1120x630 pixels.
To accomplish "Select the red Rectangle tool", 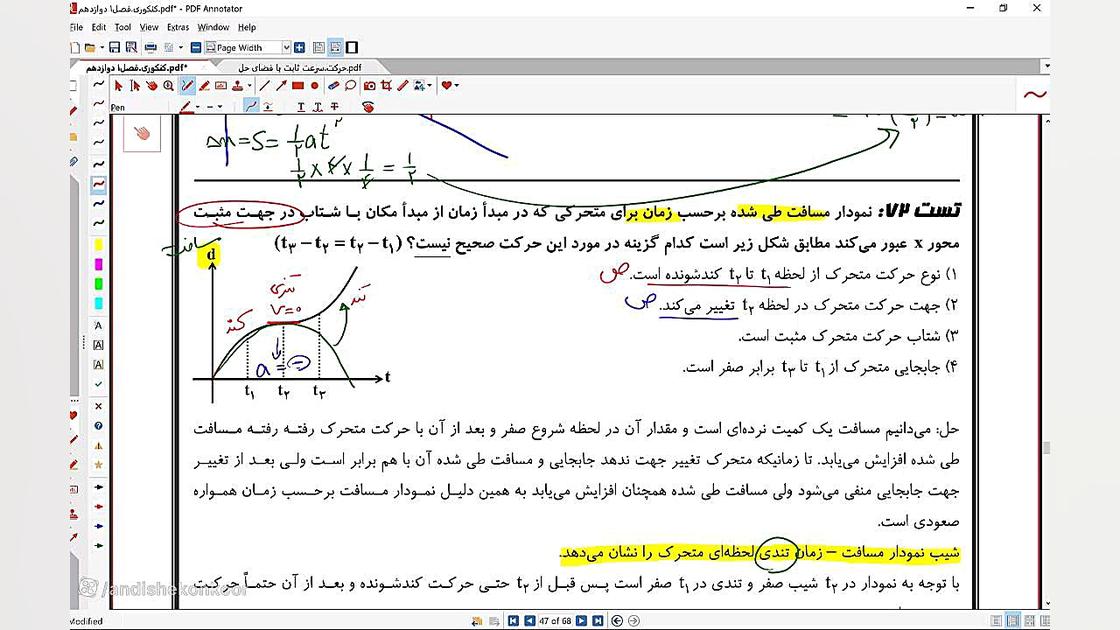I will (298, 86).
